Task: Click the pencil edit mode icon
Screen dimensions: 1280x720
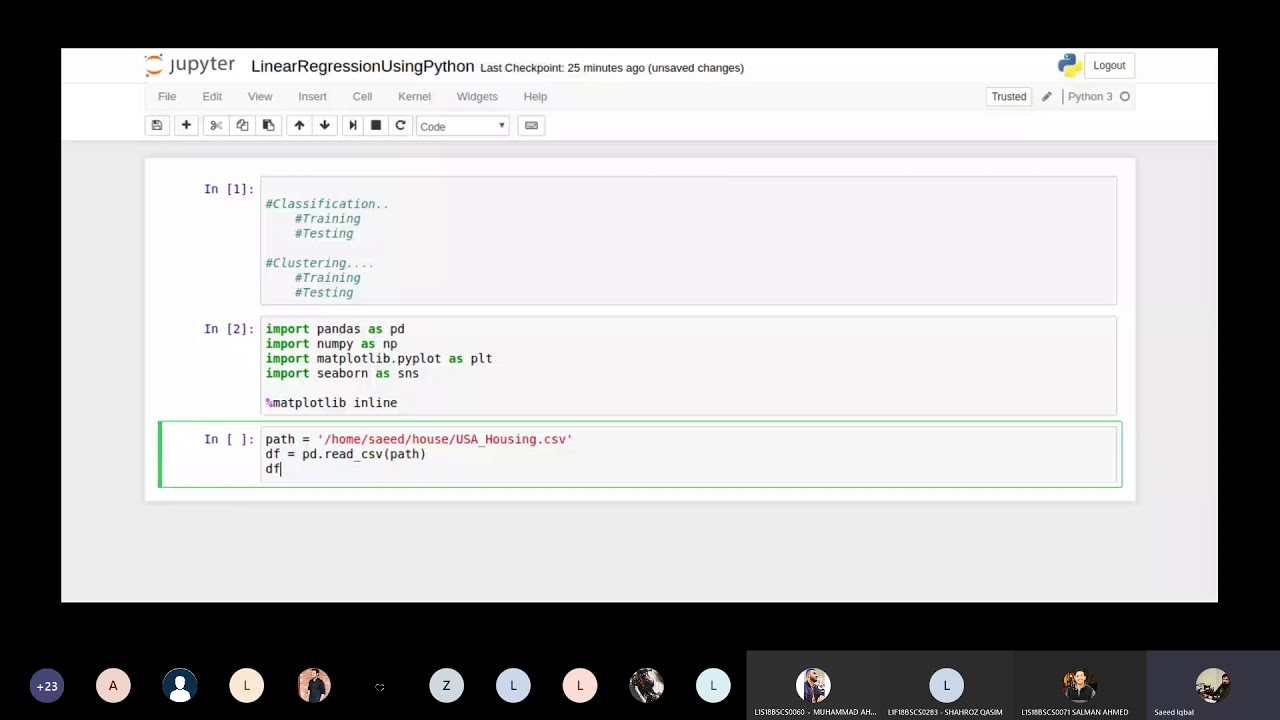Action: [1047, 97]
